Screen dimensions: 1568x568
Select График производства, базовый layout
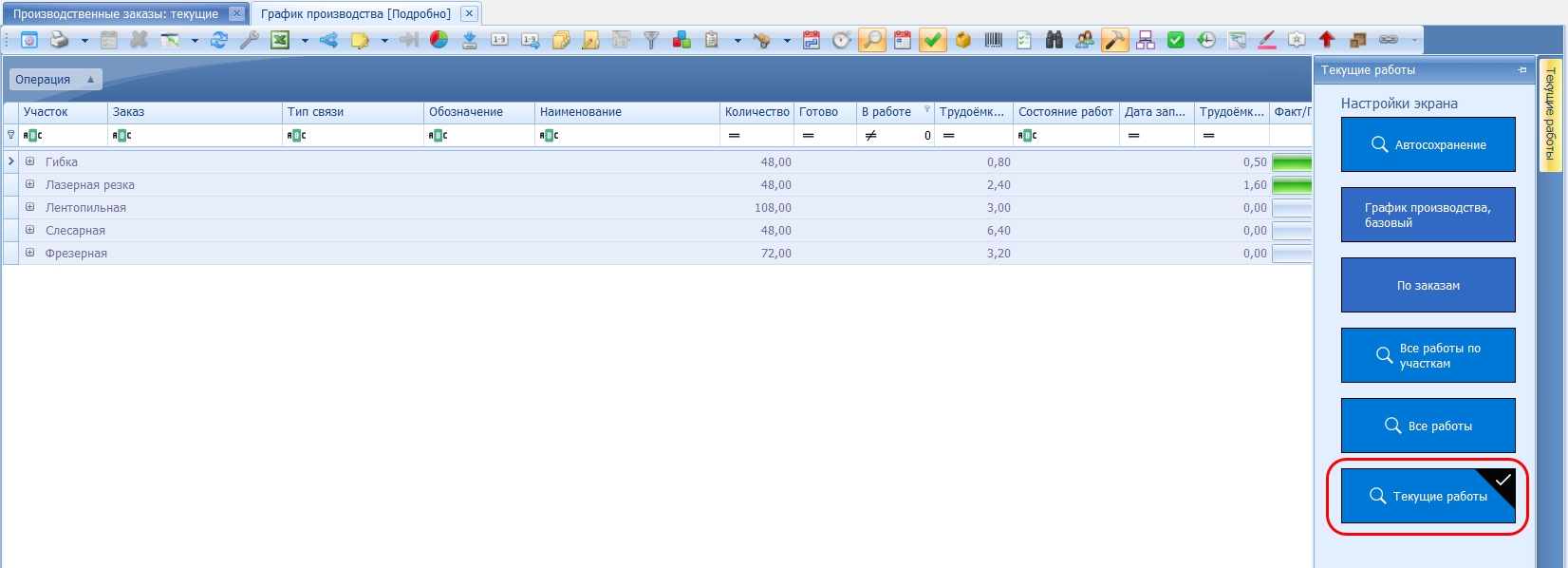click(x=1428, y=215)
